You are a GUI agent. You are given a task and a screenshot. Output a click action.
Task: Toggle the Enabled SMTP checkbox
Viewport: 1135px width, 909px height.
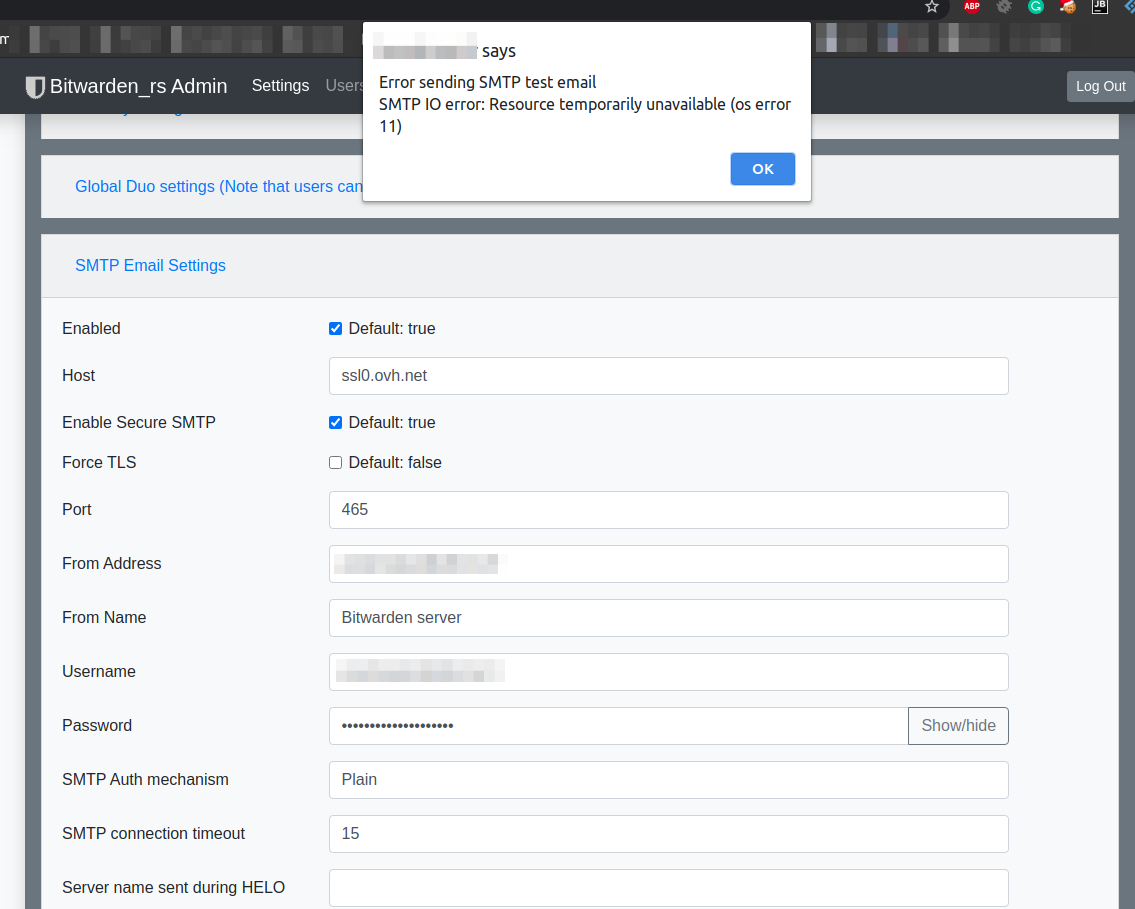point(335,329)
